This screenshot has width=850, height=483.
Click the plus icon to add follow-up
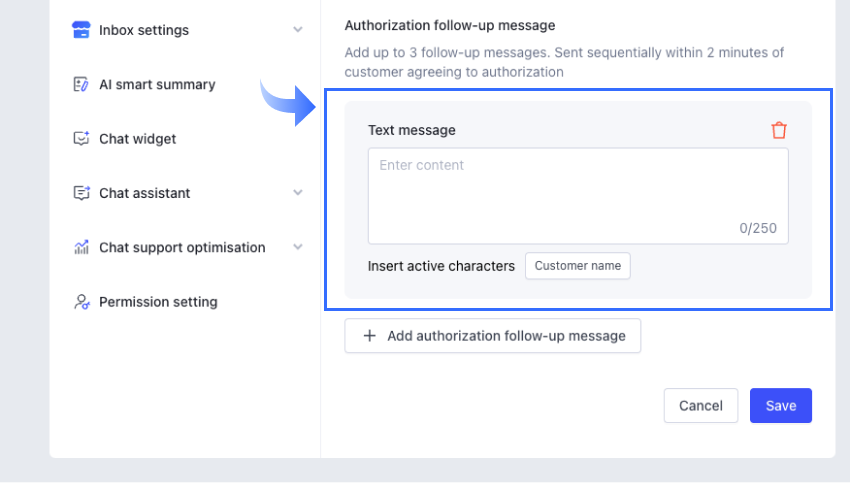click(x=369, y=336)
